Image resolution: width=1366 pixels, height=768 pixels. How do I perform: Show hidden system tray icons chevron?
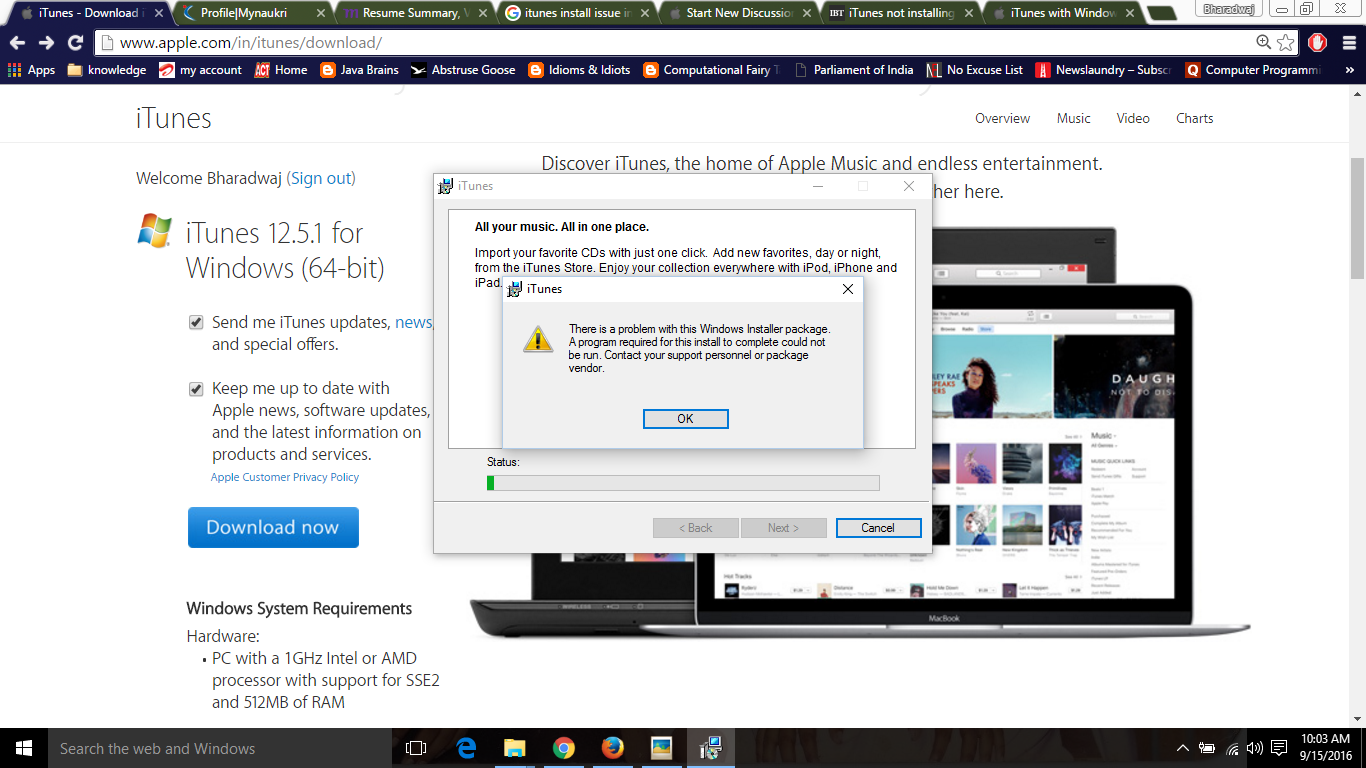[1183, 748]
